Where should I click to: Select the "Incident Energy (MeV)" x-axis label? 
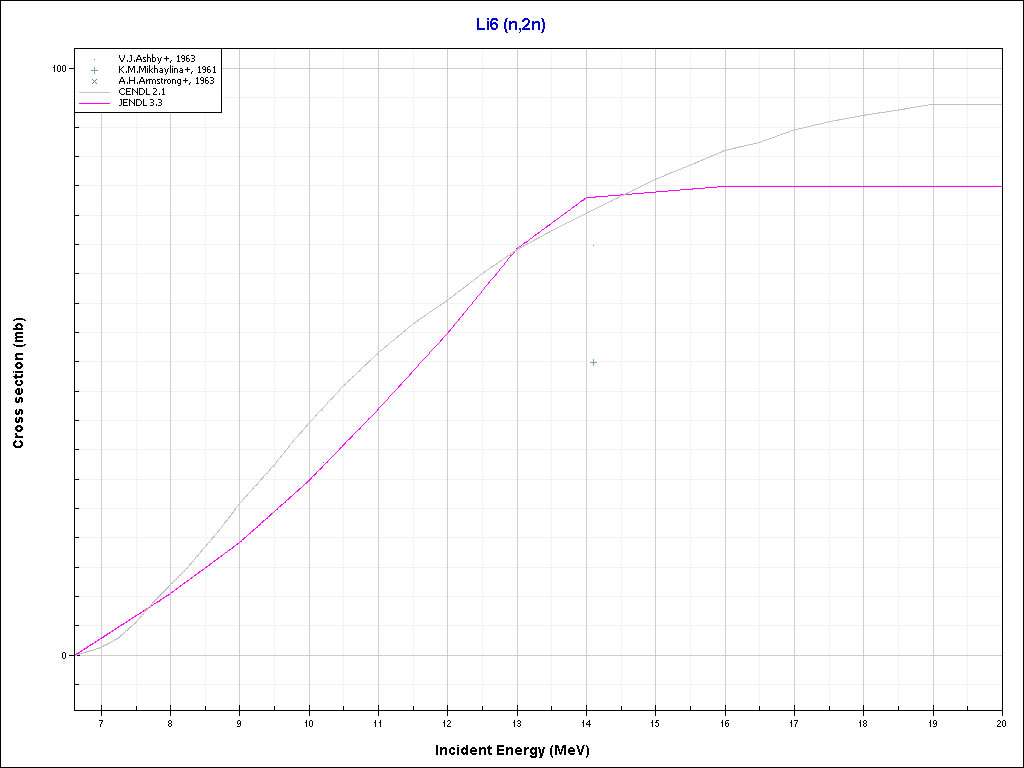pyautogui.click(x=519, y=750)
